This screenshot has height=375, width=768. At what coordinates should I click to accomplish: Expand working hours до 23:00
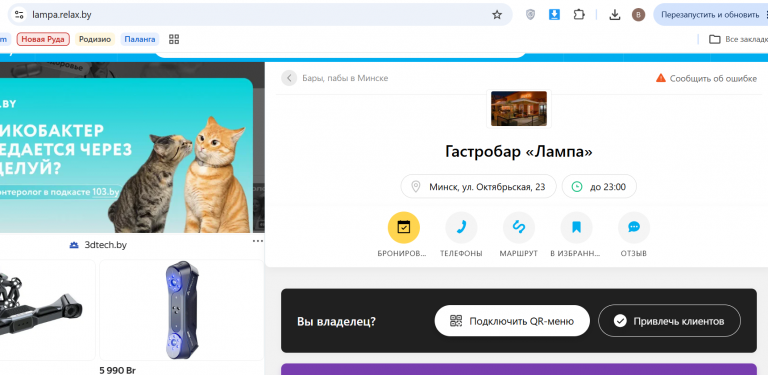599,187
